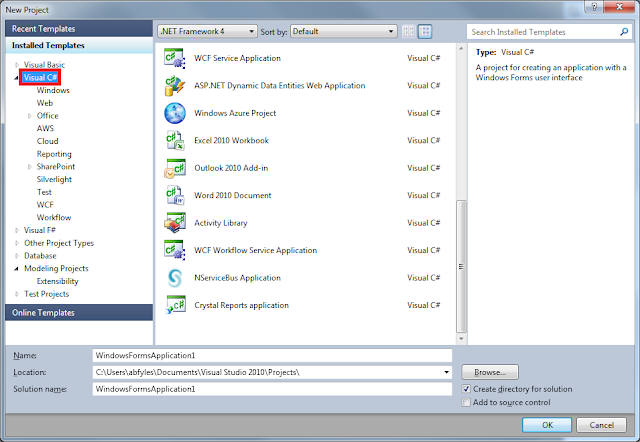Select the Cloud category
The image size is (640, 442).
pyautogui.click(x=47, y=141)
